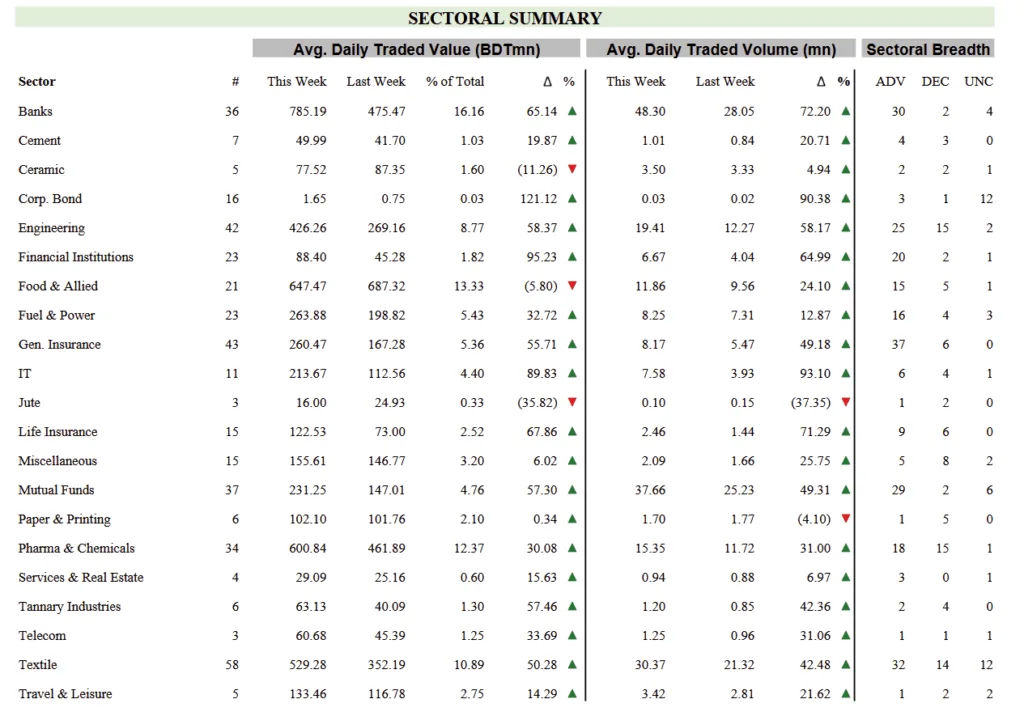Click the Sectoral Breadth header
The width and height of the screenshot is (1024, 716).
point(928,49)
